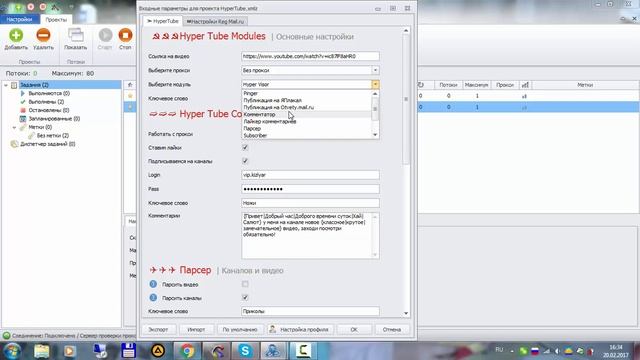
Task: Open the Выберите прокси dropdown arrow
Action: pyautogui.click(x=375, y=70)
